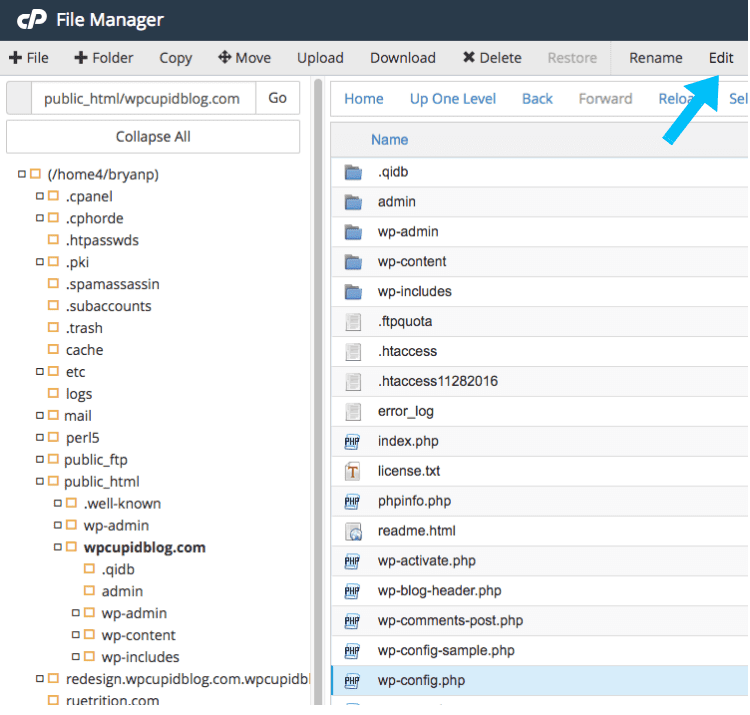
Task: Click the HTML icon beside readme.html
Action: tap(353, 531)
